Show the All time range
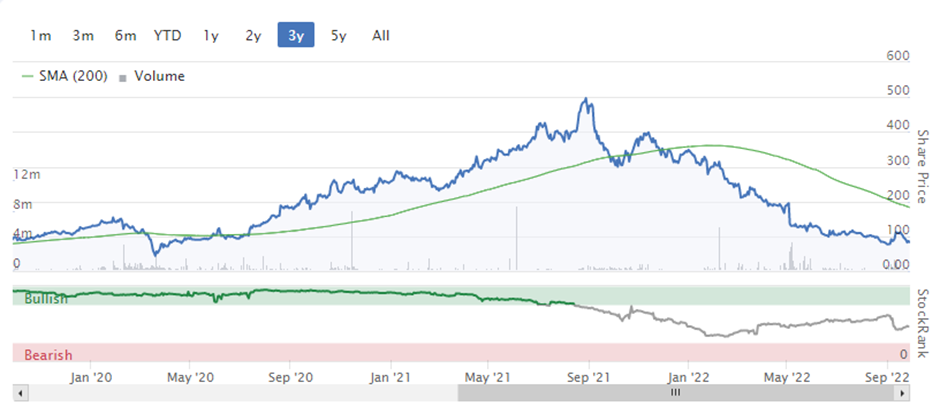940x413 pixels. click(381, 35)
